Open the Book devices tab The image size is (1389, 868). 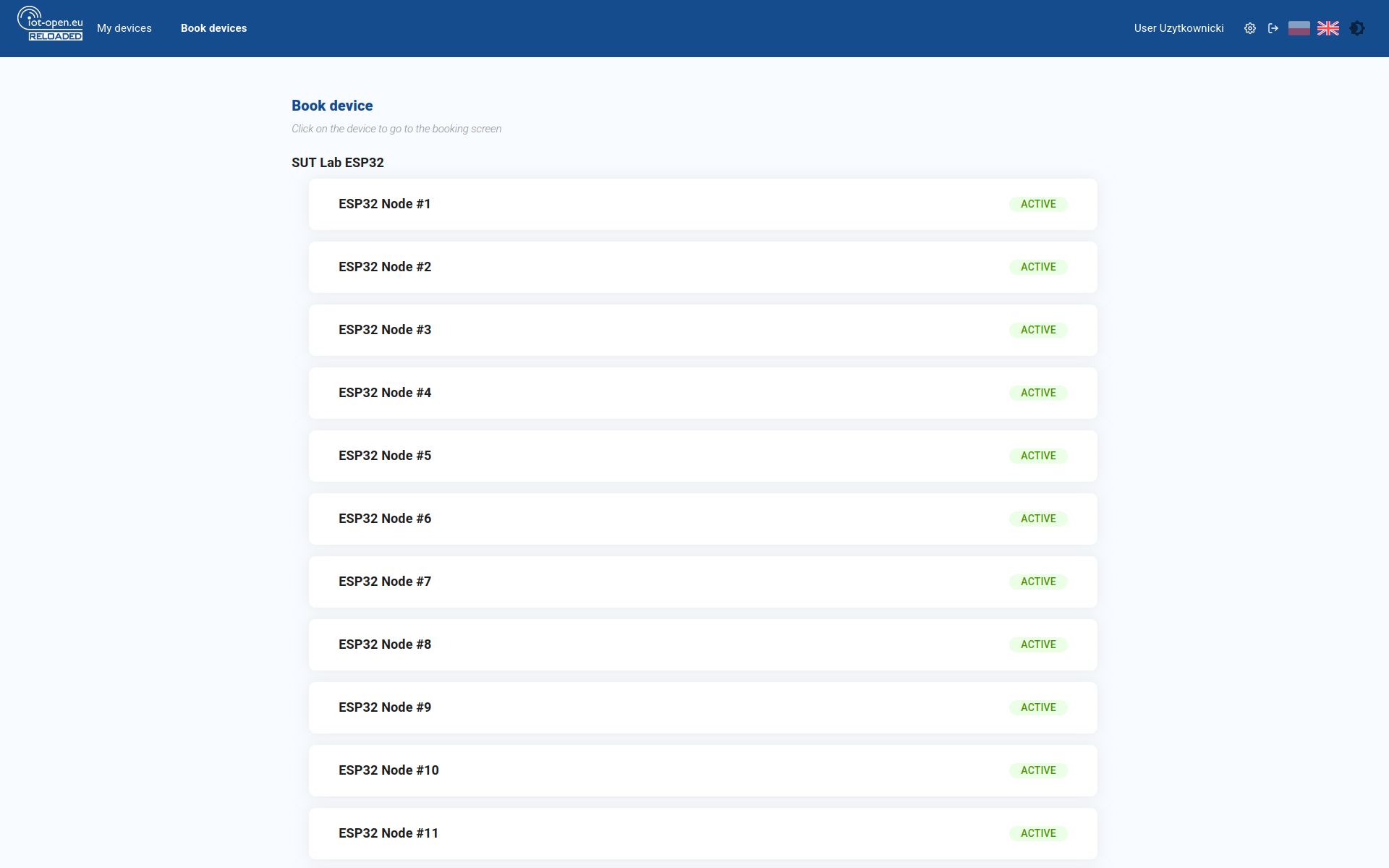[x=213, y=28]
